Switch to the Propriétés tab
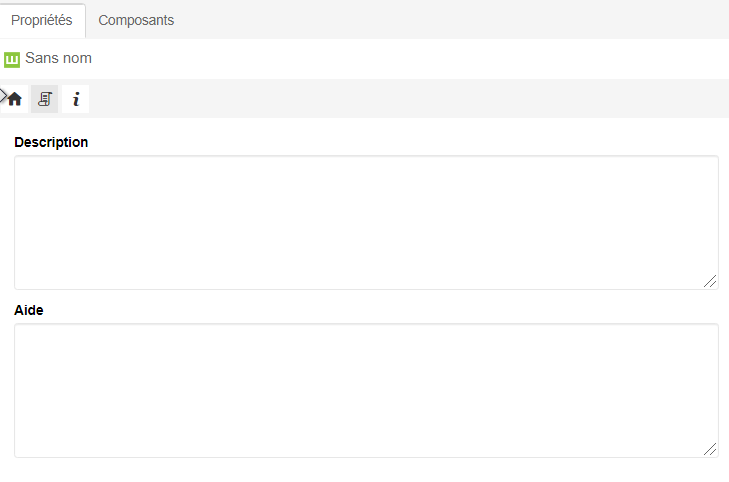The image size is (729, 482). [x=42, y=20]
